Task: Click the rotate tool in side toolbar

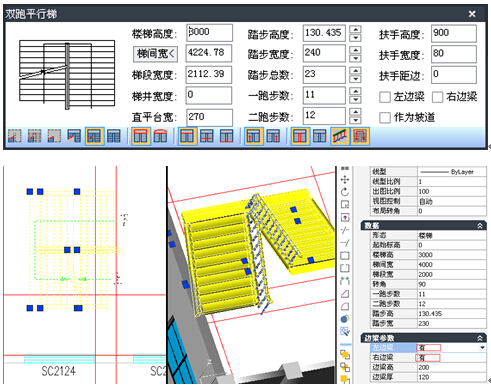Action: tap(345, 192)
